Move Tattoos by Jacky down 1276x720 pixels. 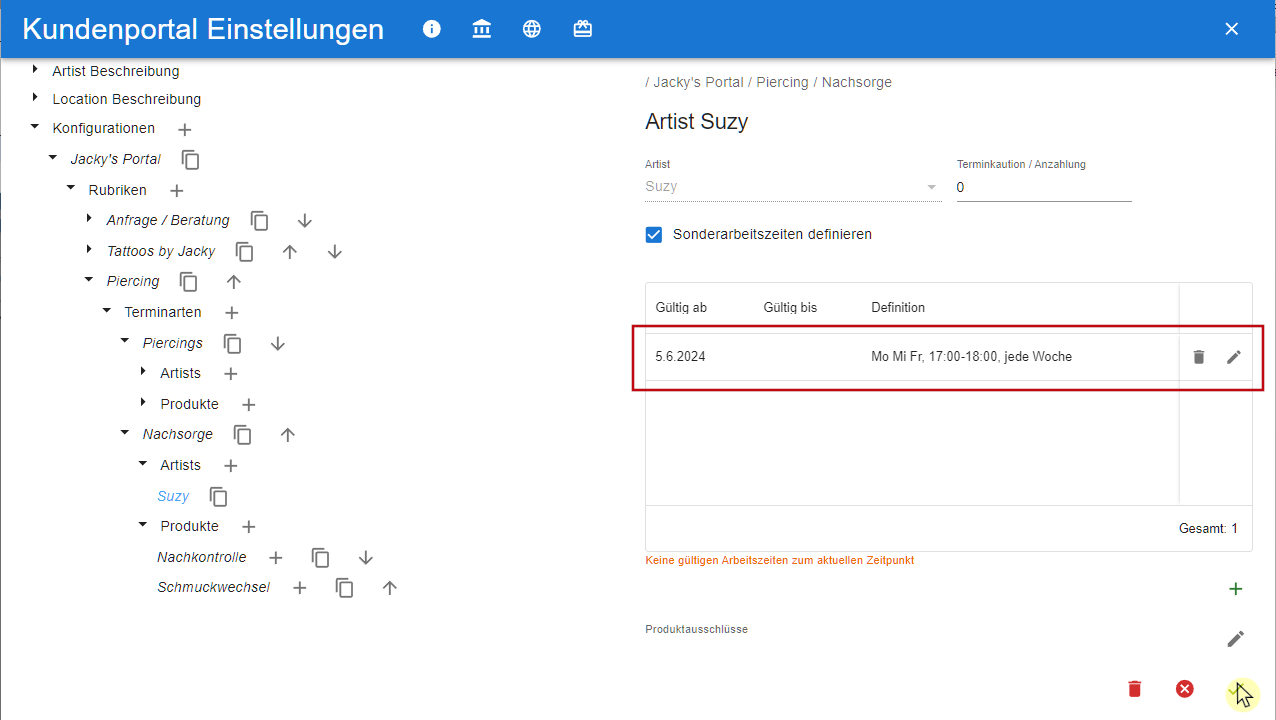click(x=335, y=252)
